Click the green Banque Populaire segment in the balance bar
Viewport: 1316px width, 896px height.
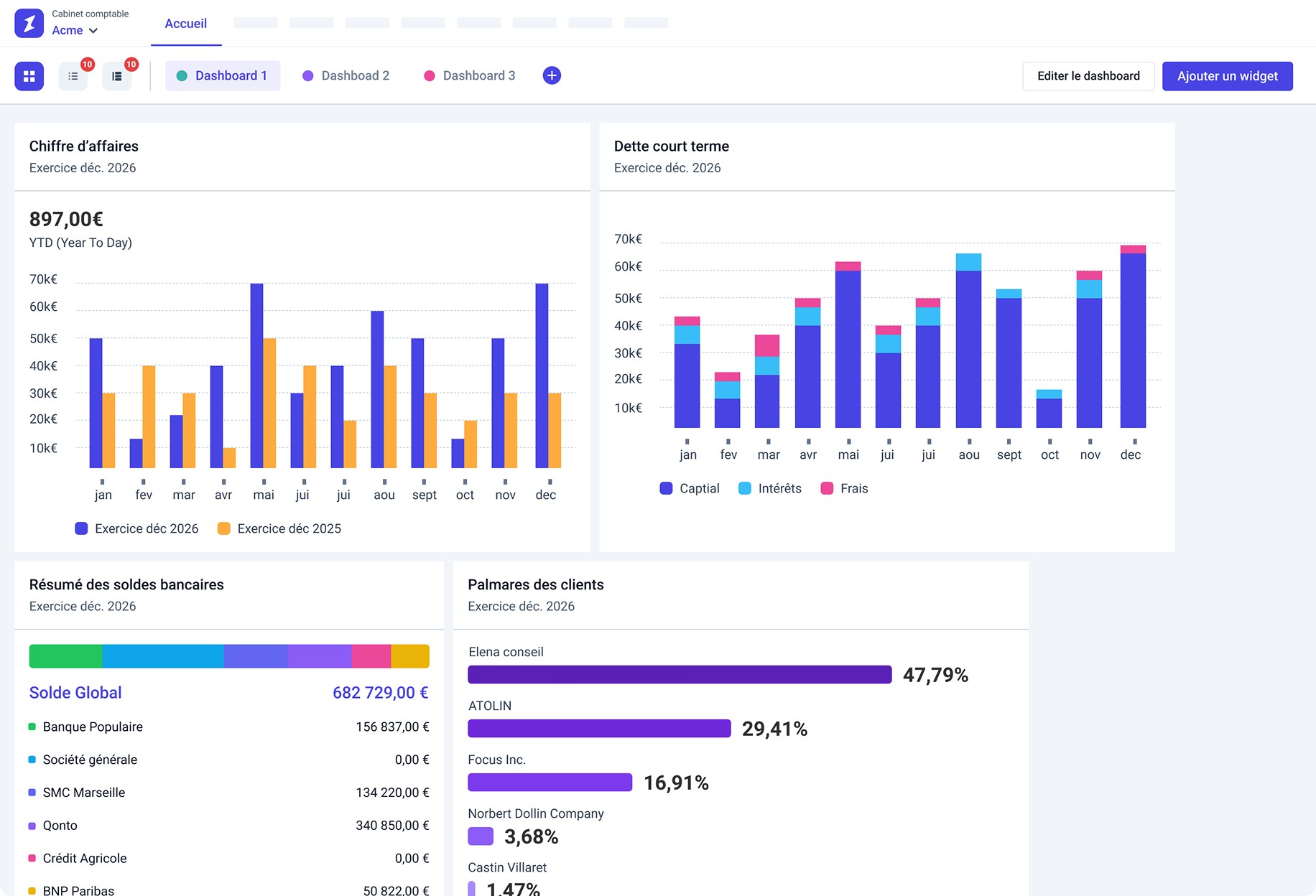click(x=65, y=655)
